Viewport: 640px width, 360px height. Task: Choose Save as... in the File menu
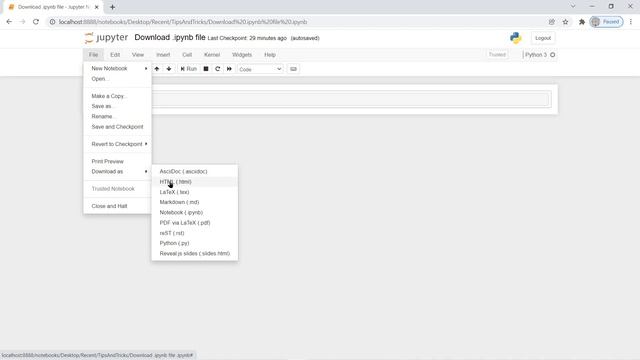pyautogui.click(x=118, y=106)
